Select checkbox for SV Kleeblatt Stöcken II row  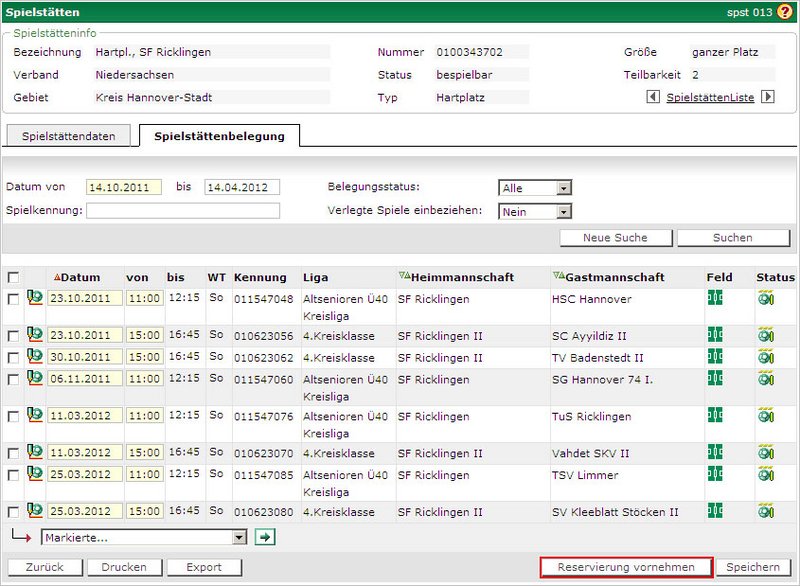pos(13,512)
